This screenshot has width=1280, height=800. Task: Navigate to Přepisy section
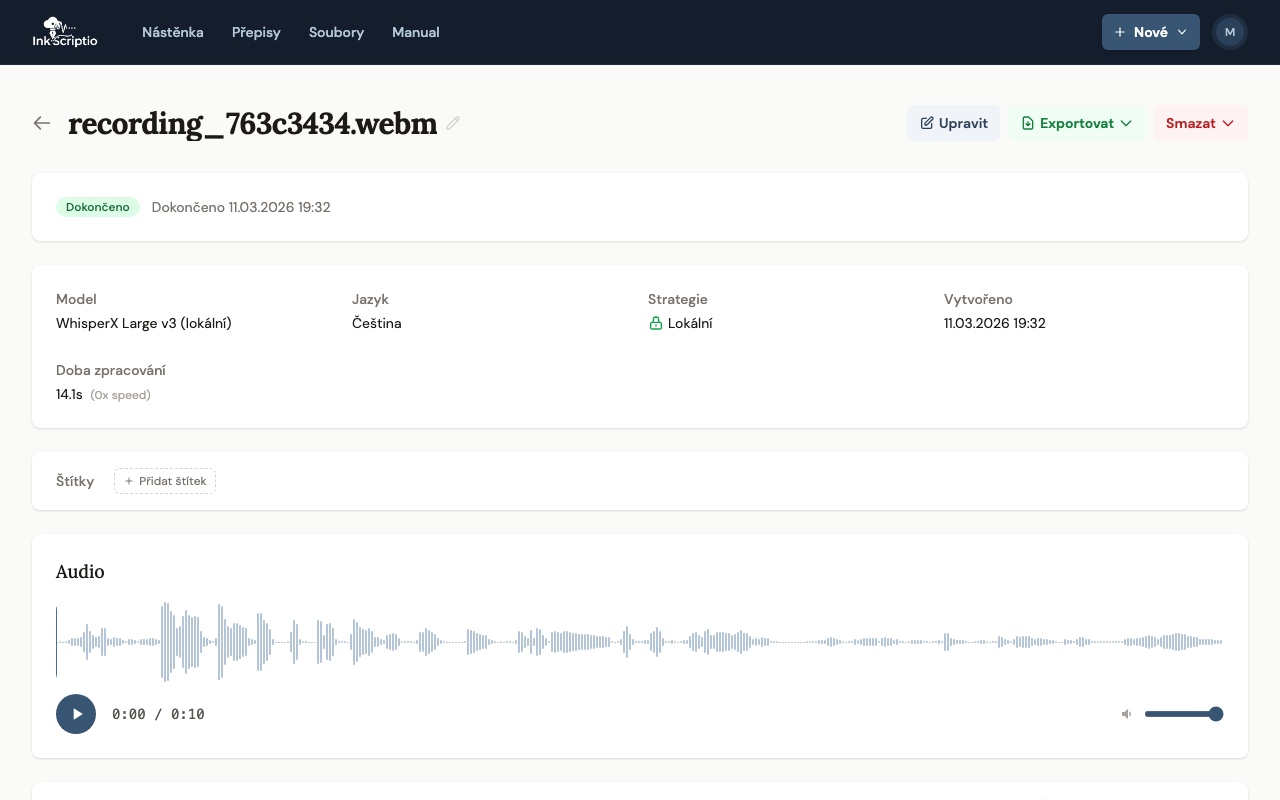(x=256, y=32)
